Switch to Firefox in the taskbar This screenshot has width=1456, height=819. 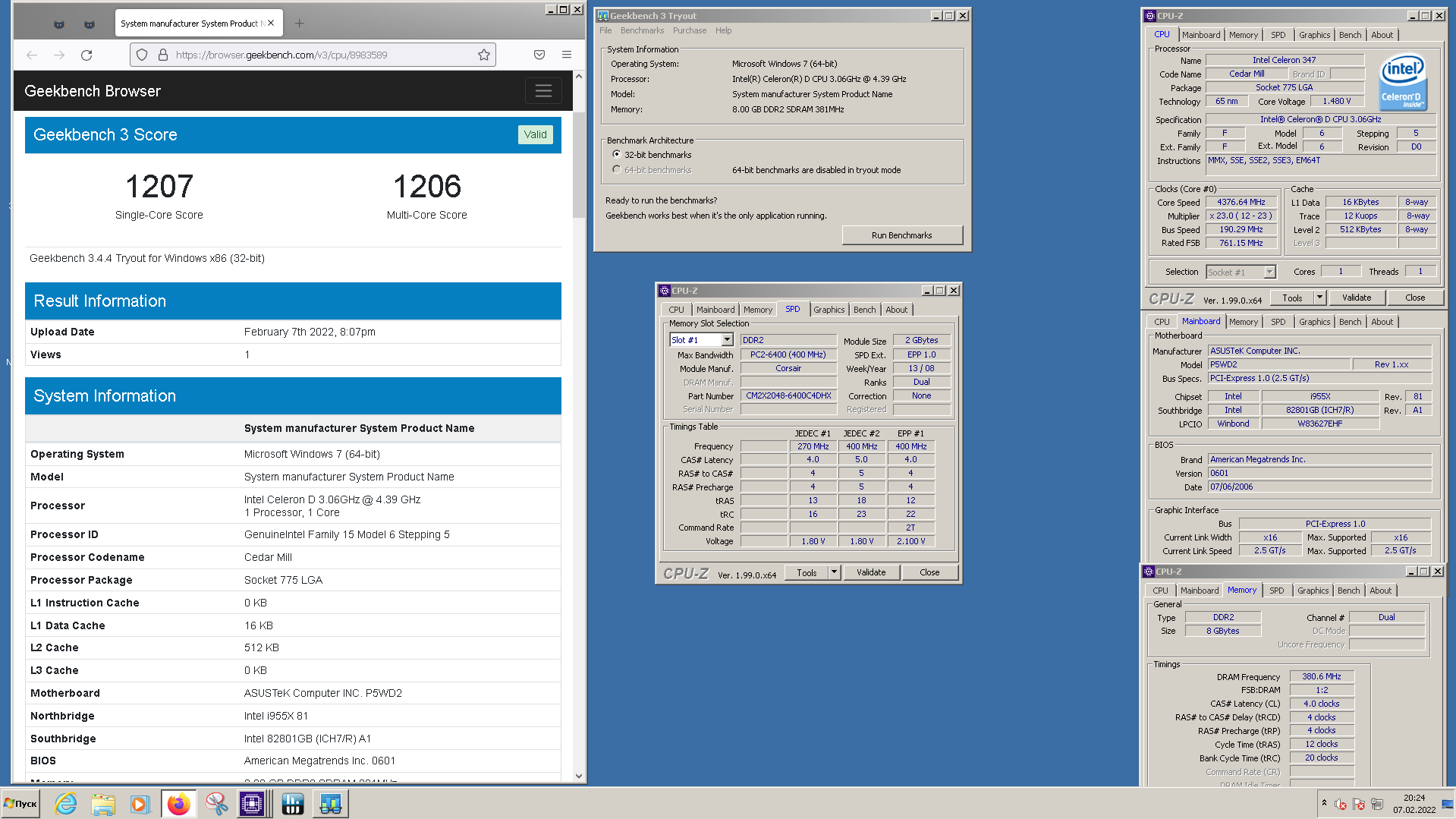click(x=179, y=804)
